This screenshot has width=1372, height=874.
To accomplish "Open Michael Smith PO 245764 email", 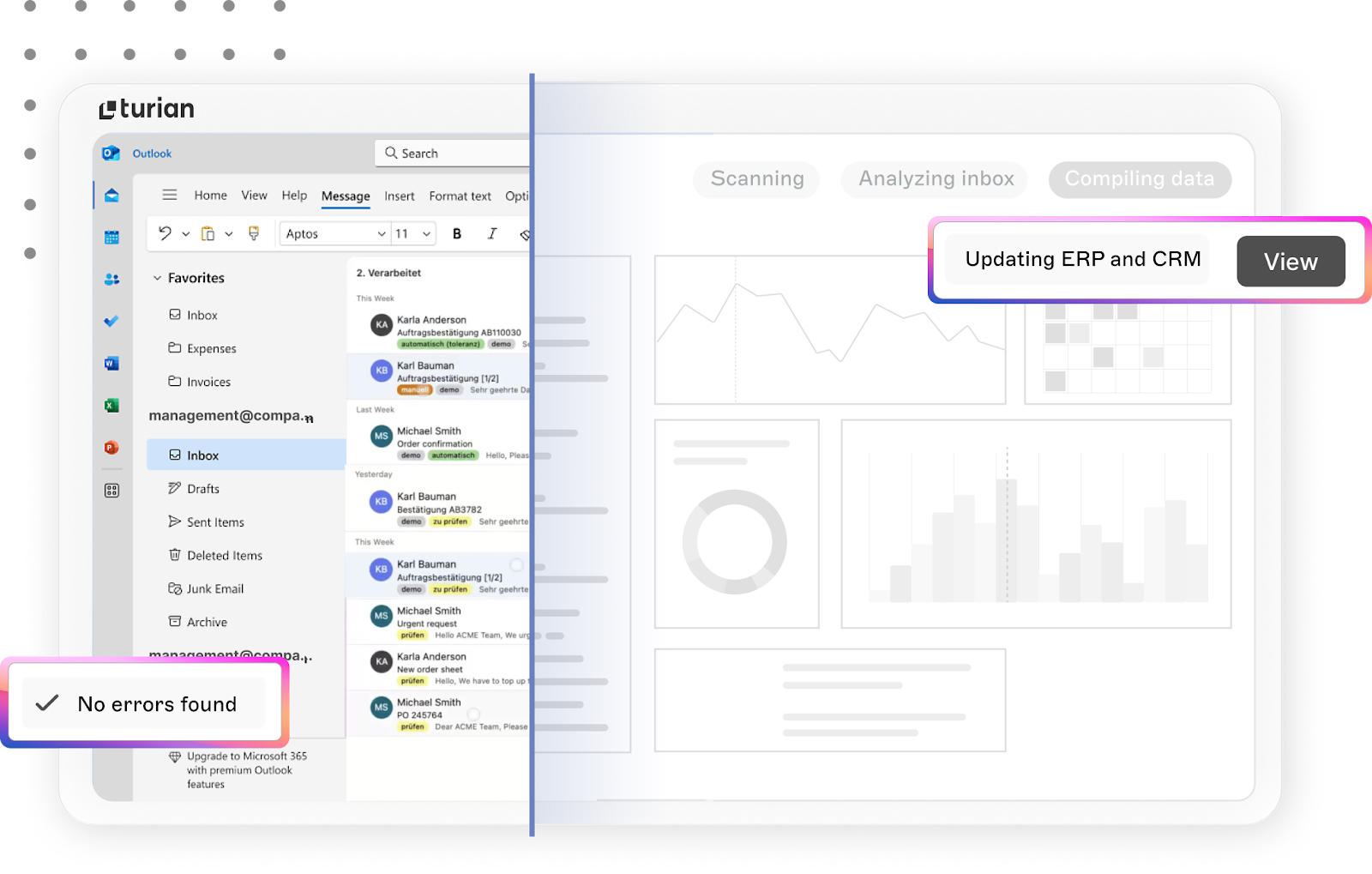I will 439,714.
